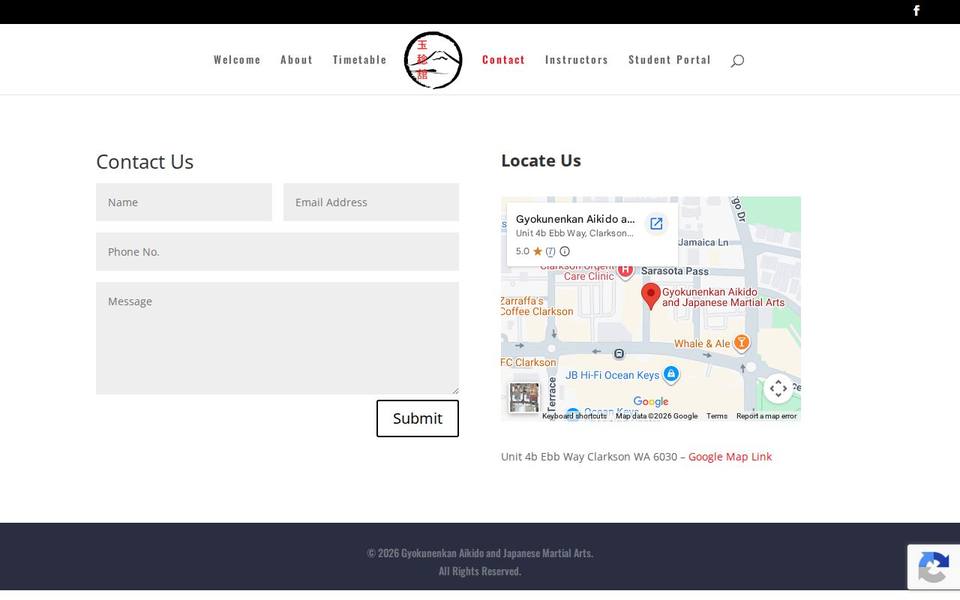Visit the Student Portal
960x600 pixels.
(x=669, y=60)
